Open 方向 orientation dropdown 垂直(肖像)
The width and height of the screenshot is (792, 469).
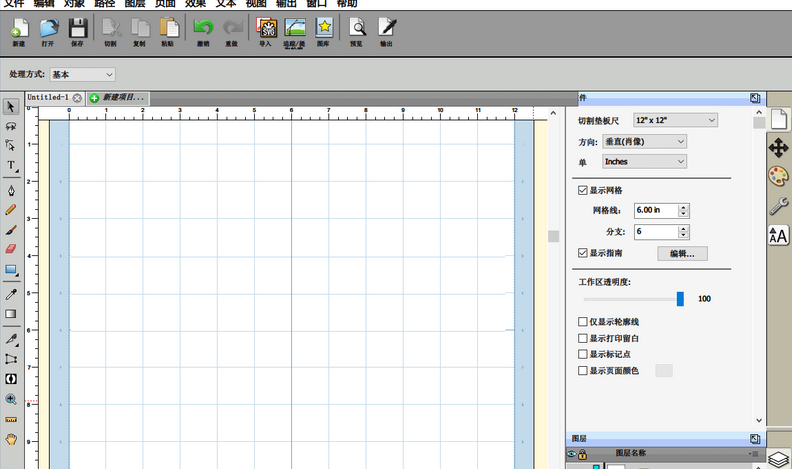pos(645,141)
